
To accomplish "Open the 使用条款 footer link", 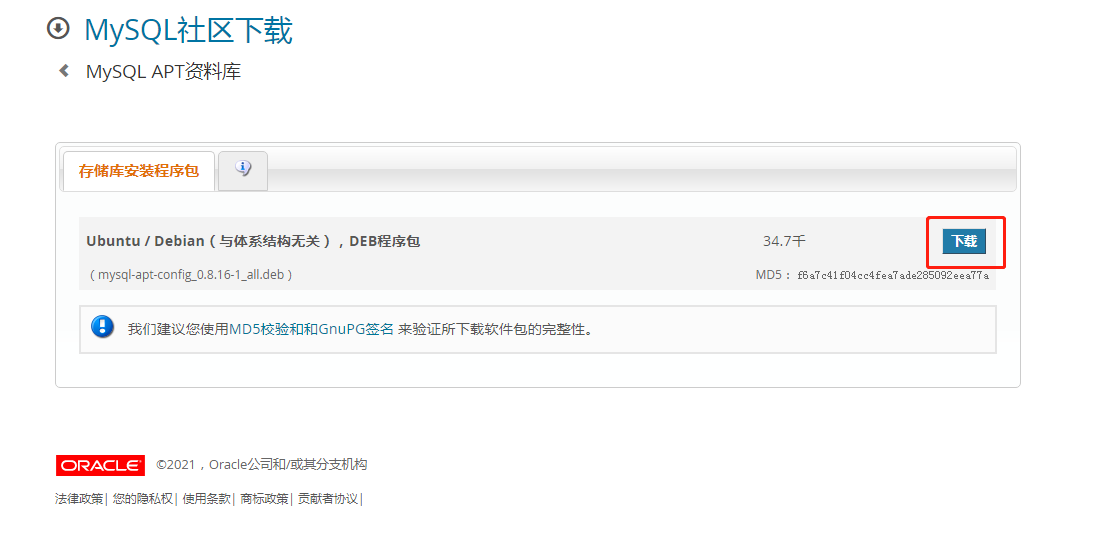I will tap(207, 499).
